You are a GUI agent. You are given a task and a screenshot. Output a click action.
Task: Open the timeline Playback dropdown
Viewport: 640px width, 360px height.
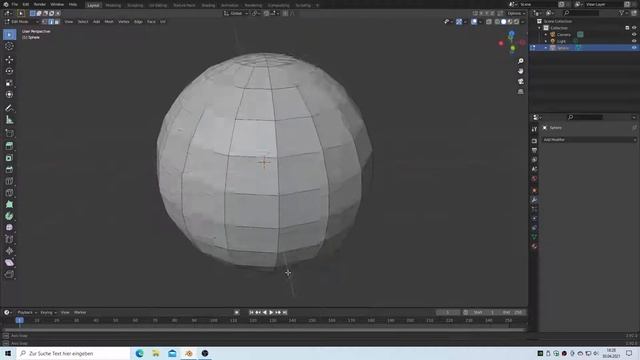pyautogui.click(x=27, y=312)
